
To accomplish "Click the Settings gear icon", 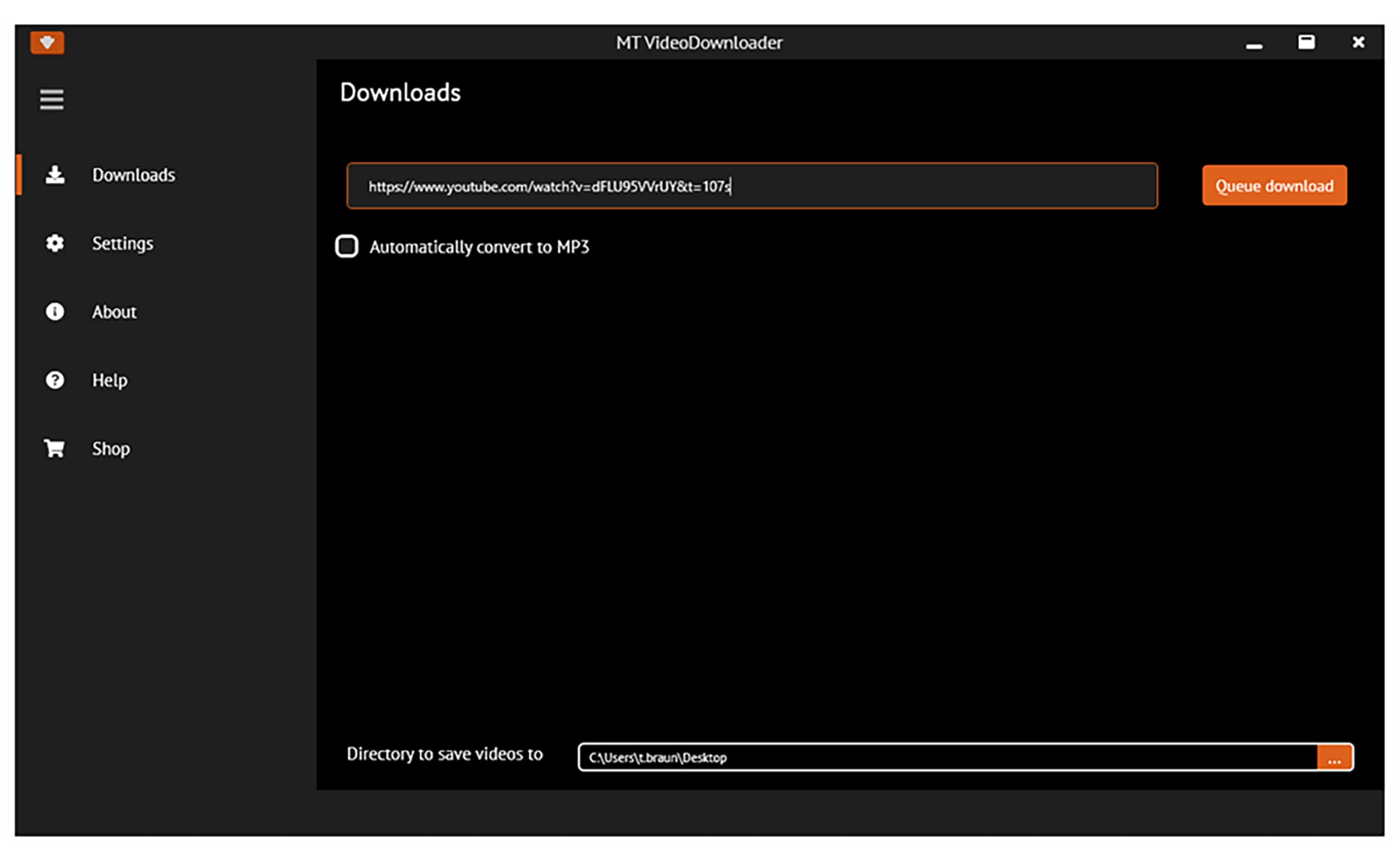I will pos(55,243).
